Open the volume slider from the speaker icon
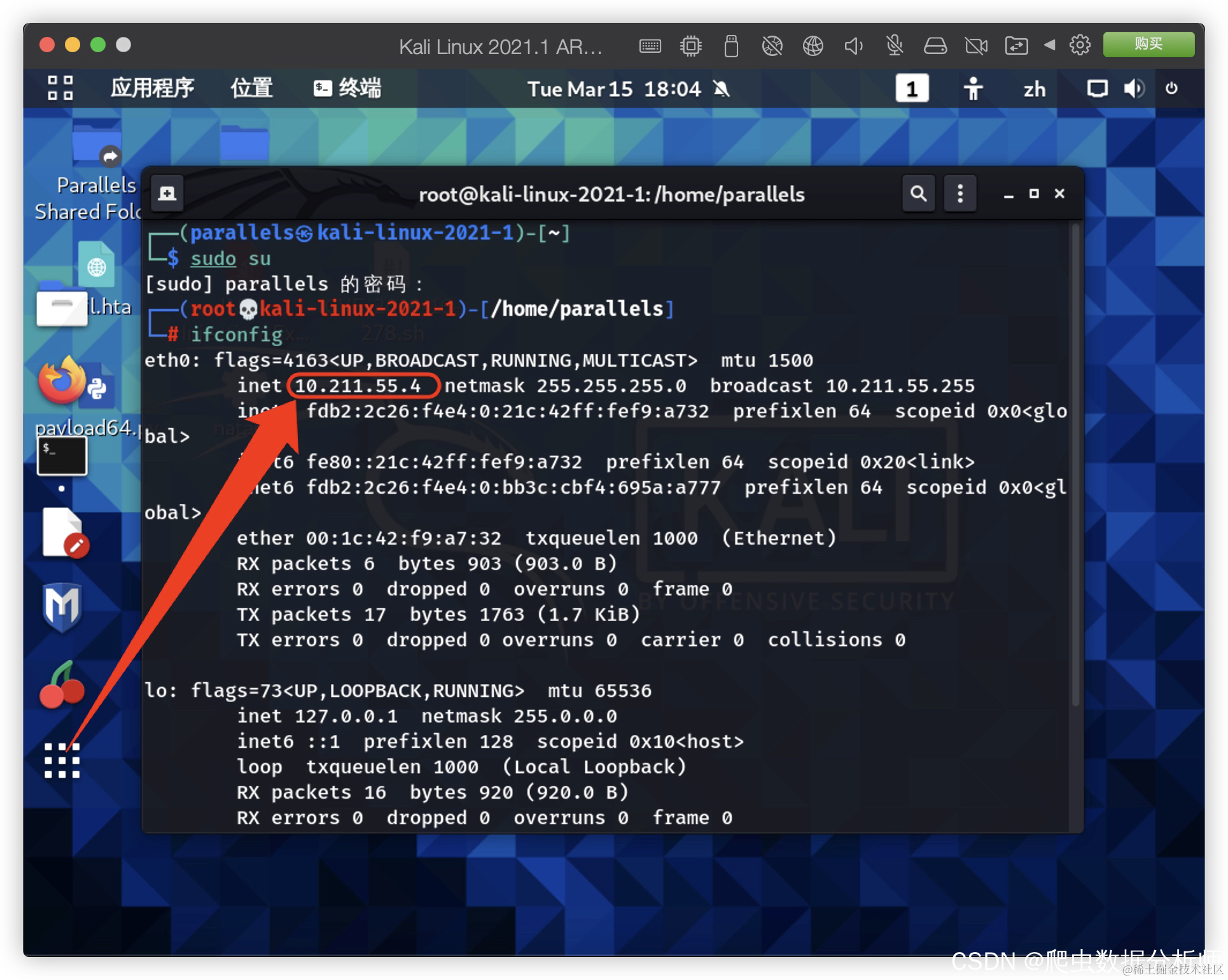The height and width of the screenshot is (980, 1228). (x=1135, y=89)
